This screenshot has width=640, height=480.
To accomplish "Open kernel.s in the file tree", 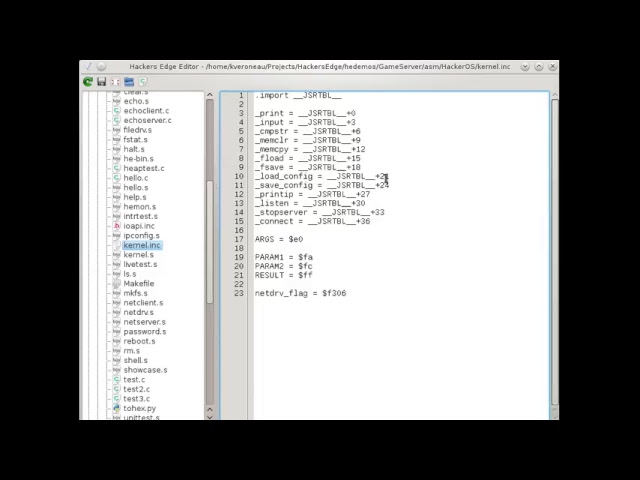I will coord(138,254).
